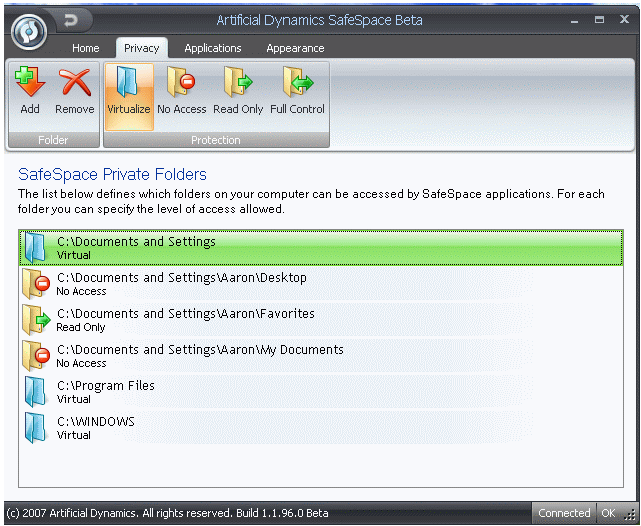641x526 pixels.
Task: Click the window resize grip in corner
Action: [630, 515]
